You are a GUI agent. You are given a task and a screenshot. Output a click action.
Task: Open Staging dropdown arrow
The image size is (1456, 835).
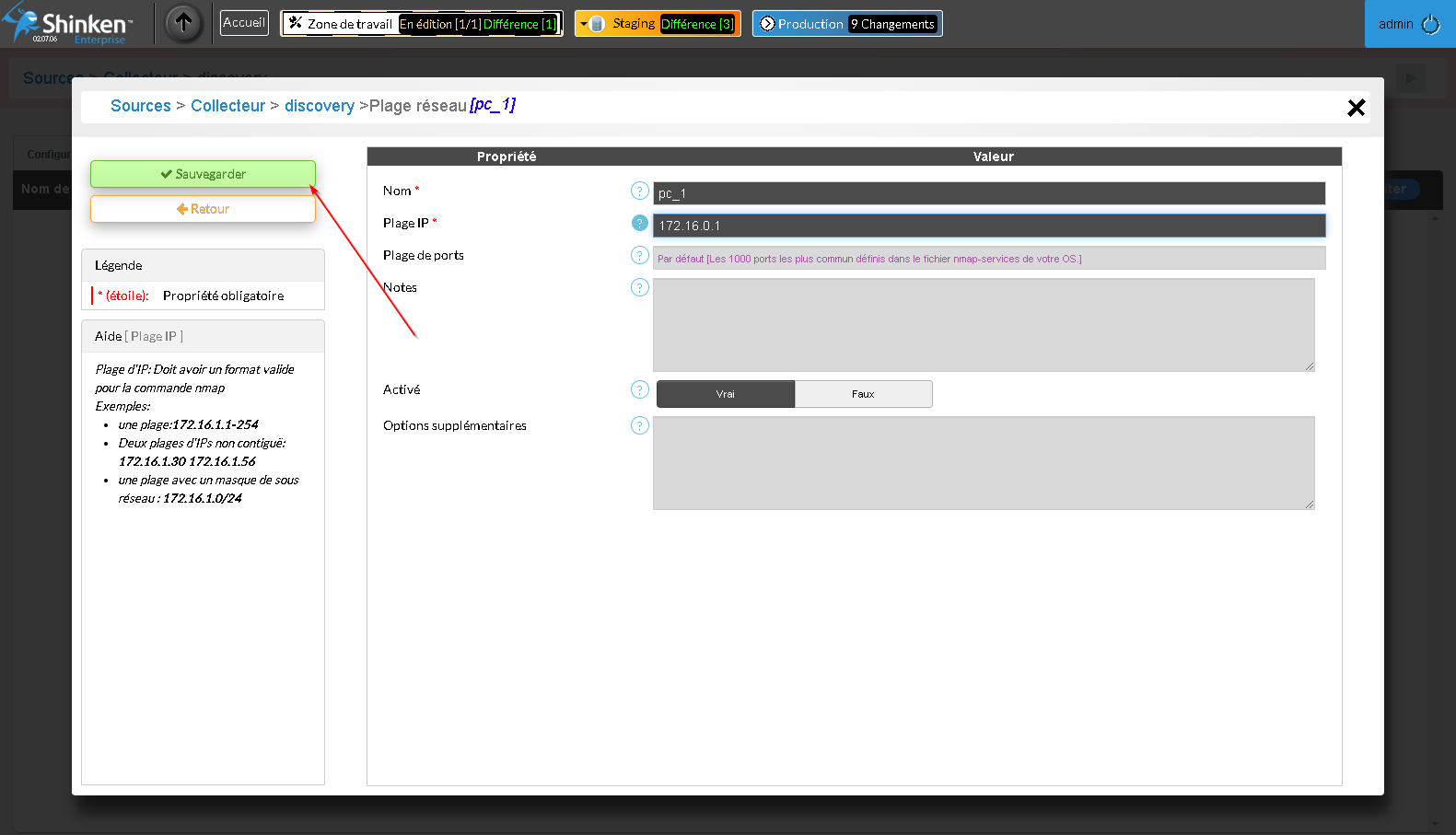click(x=584, y=24)
